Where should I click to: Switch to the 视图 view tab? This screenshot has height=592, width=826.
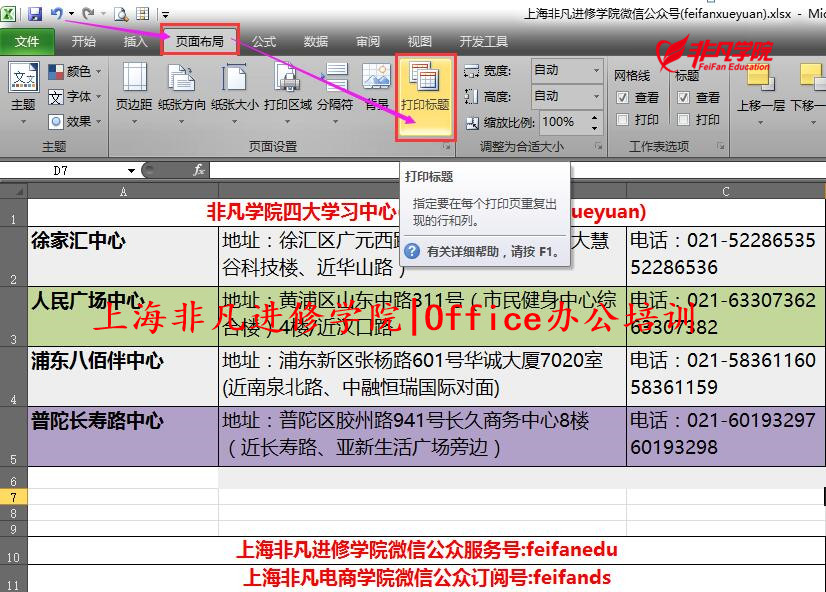(420, 42)
